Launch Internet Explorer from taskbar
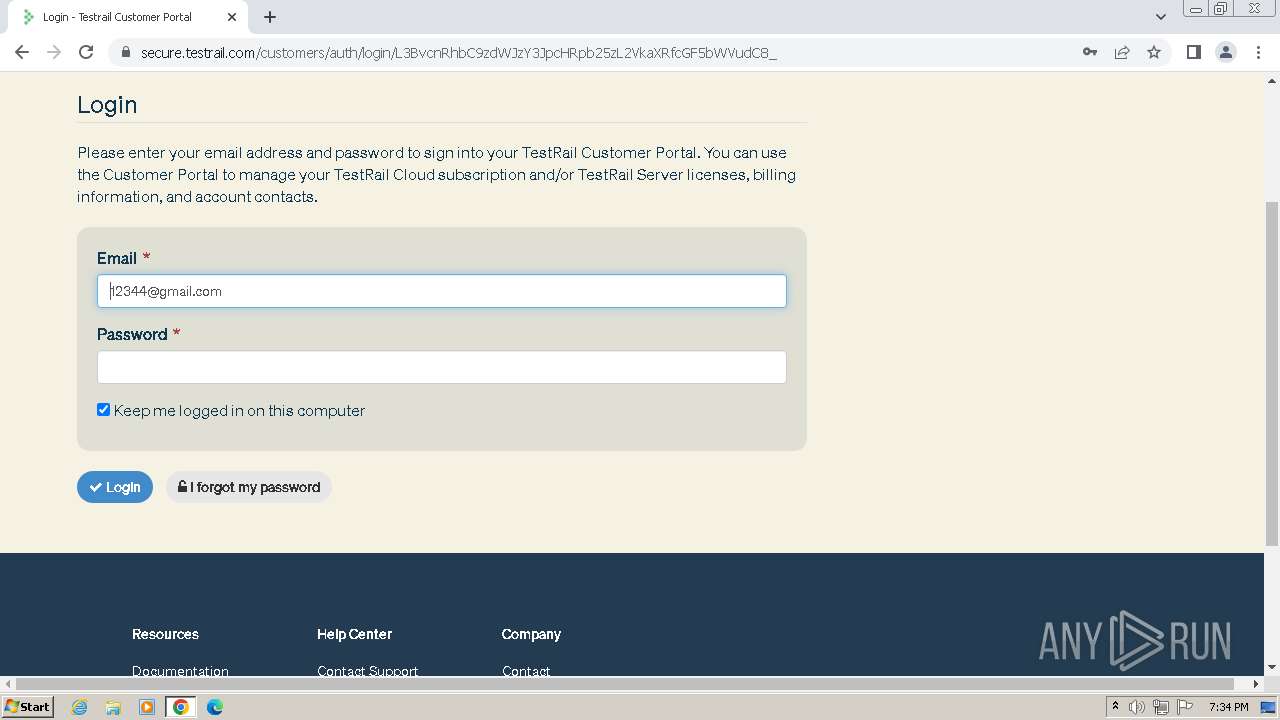Viewport: 1280px width, 720px height. (79, 707)
